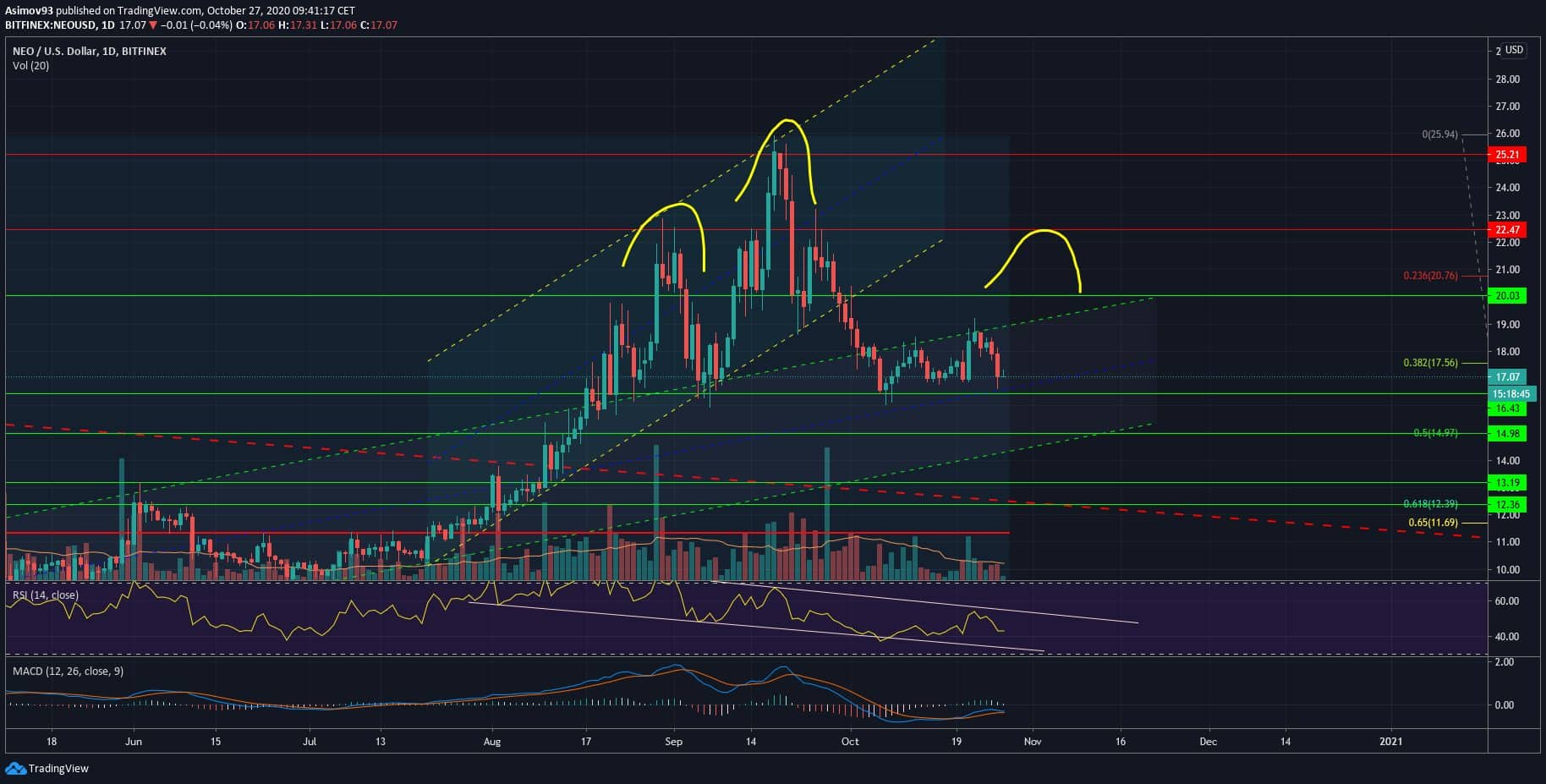1546x784 pixels.
Task: Click the green 12.36 price level tag
Action: coord(1507,505)
